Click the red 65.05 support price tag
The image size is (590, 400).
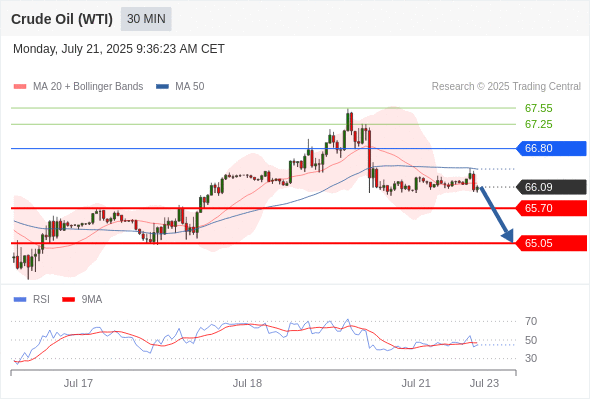tap(551, 243)
